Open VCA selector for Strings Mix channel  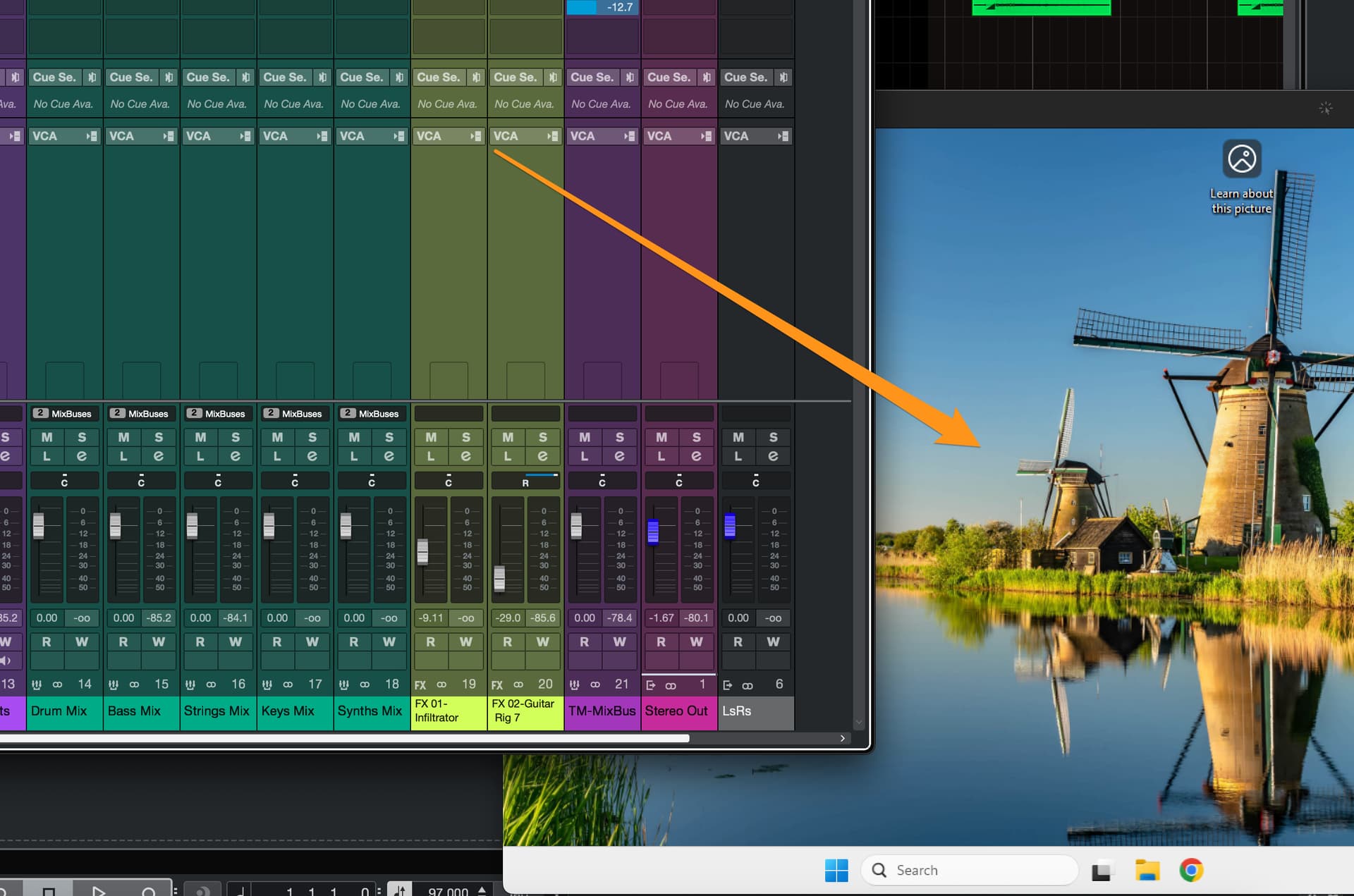tap(218, 136)
